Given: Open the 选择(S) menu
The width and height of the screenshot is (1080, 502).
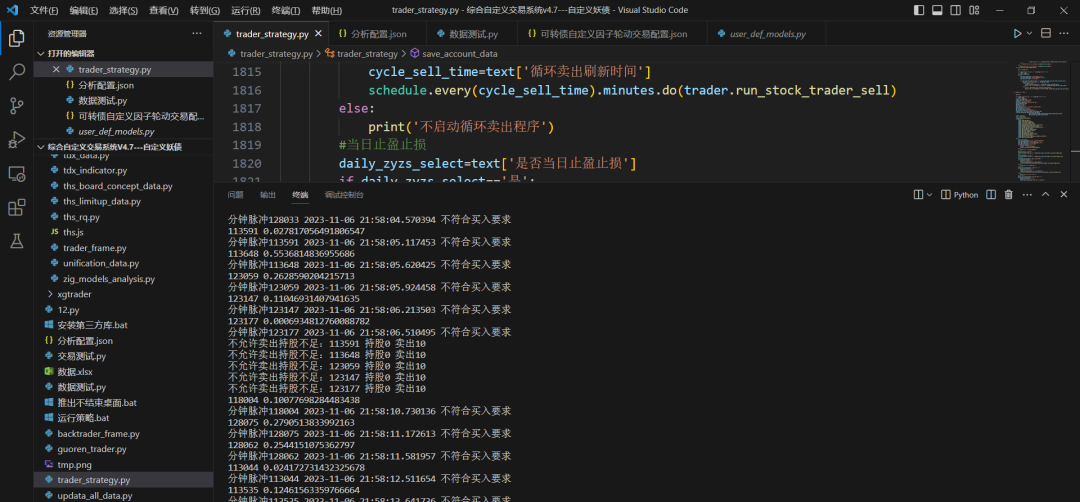Looking at the screenshot, I should (x=123, y=11).
